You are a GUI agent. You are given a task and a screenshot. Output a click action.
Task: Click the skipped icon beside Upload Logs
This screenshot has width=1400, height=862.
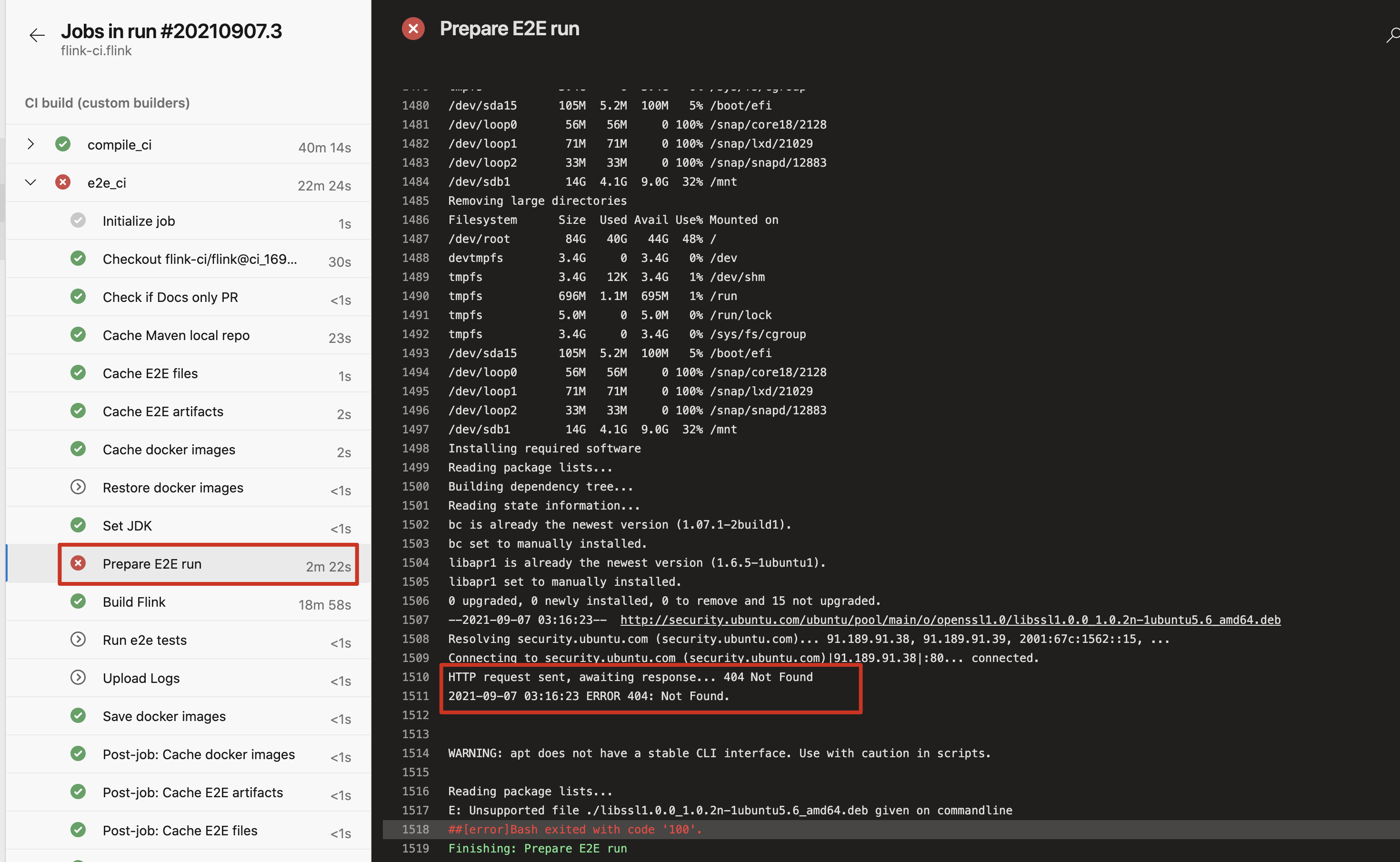(x=78, y=677)
